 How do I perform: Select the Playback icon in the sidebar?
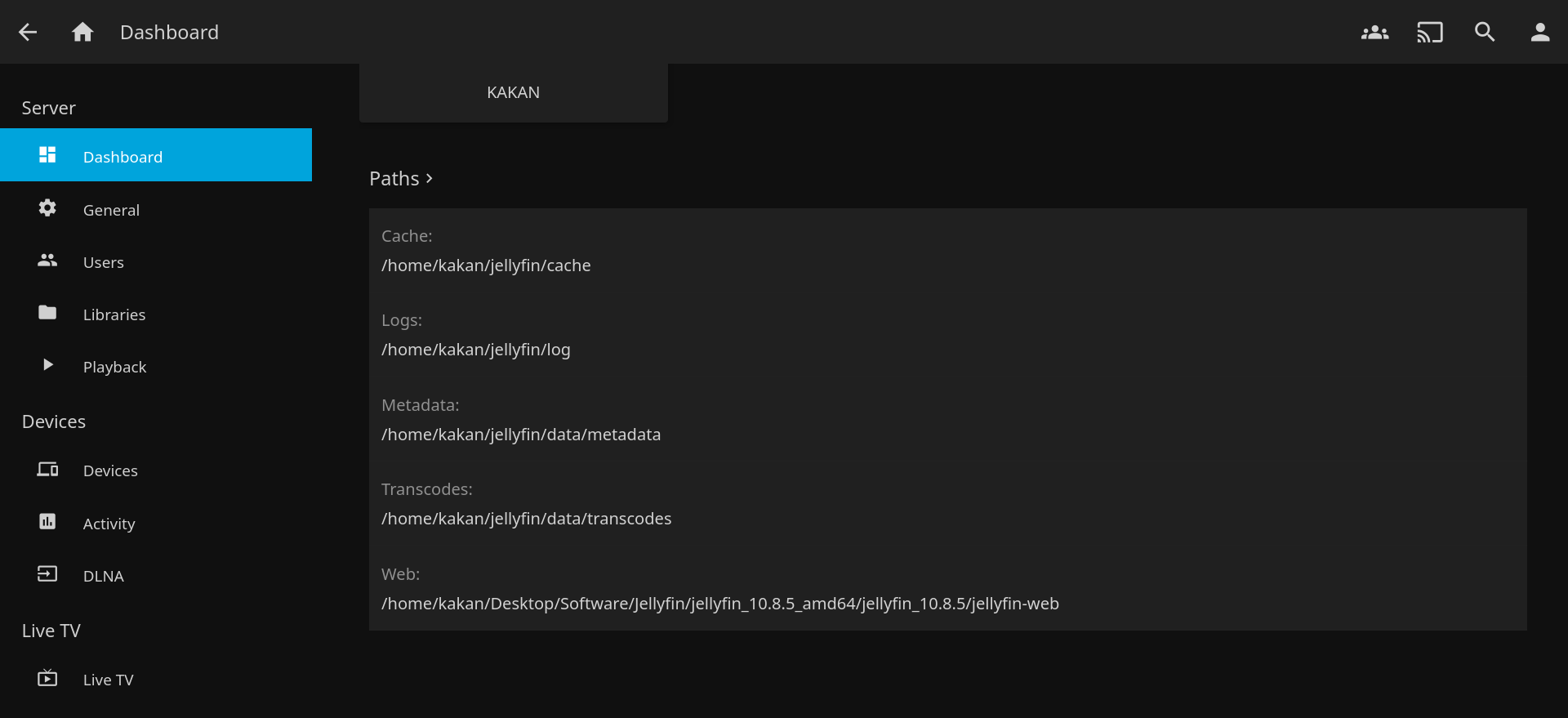tap(47, 365)
